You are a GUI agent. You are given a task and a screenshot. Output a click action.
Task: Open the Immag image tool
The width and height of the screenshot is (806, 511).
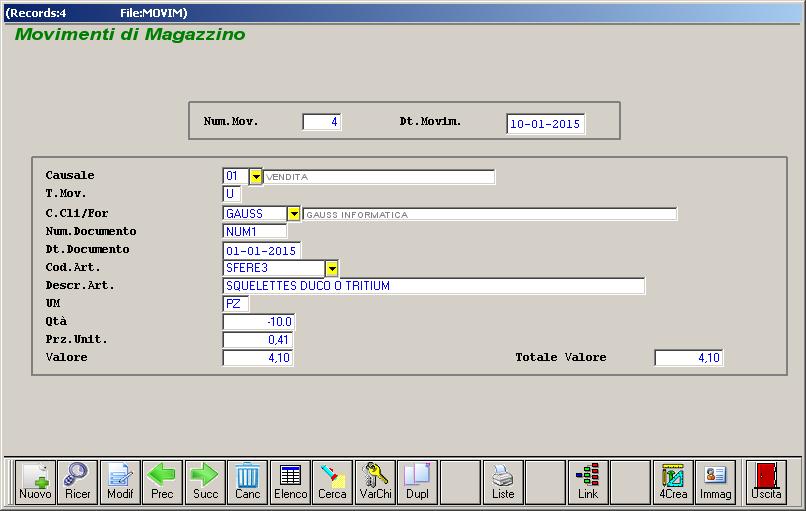tap(716, 482)
